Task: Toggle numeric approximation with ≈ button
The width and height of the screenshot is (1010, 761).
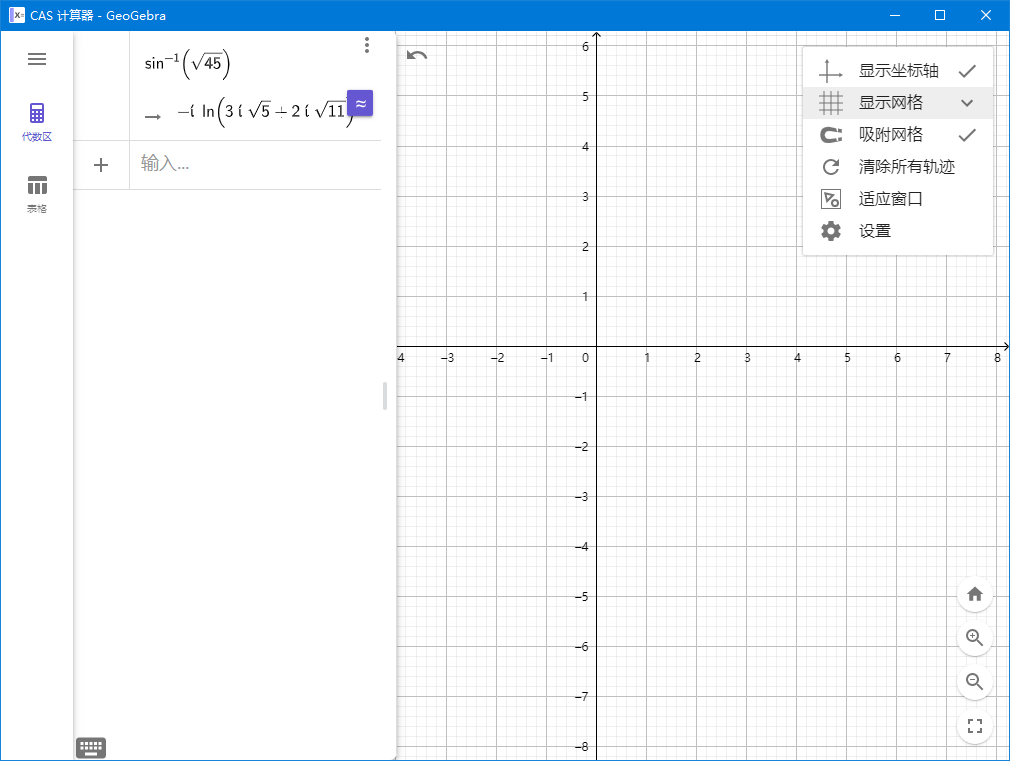Action: coord(360,103)
